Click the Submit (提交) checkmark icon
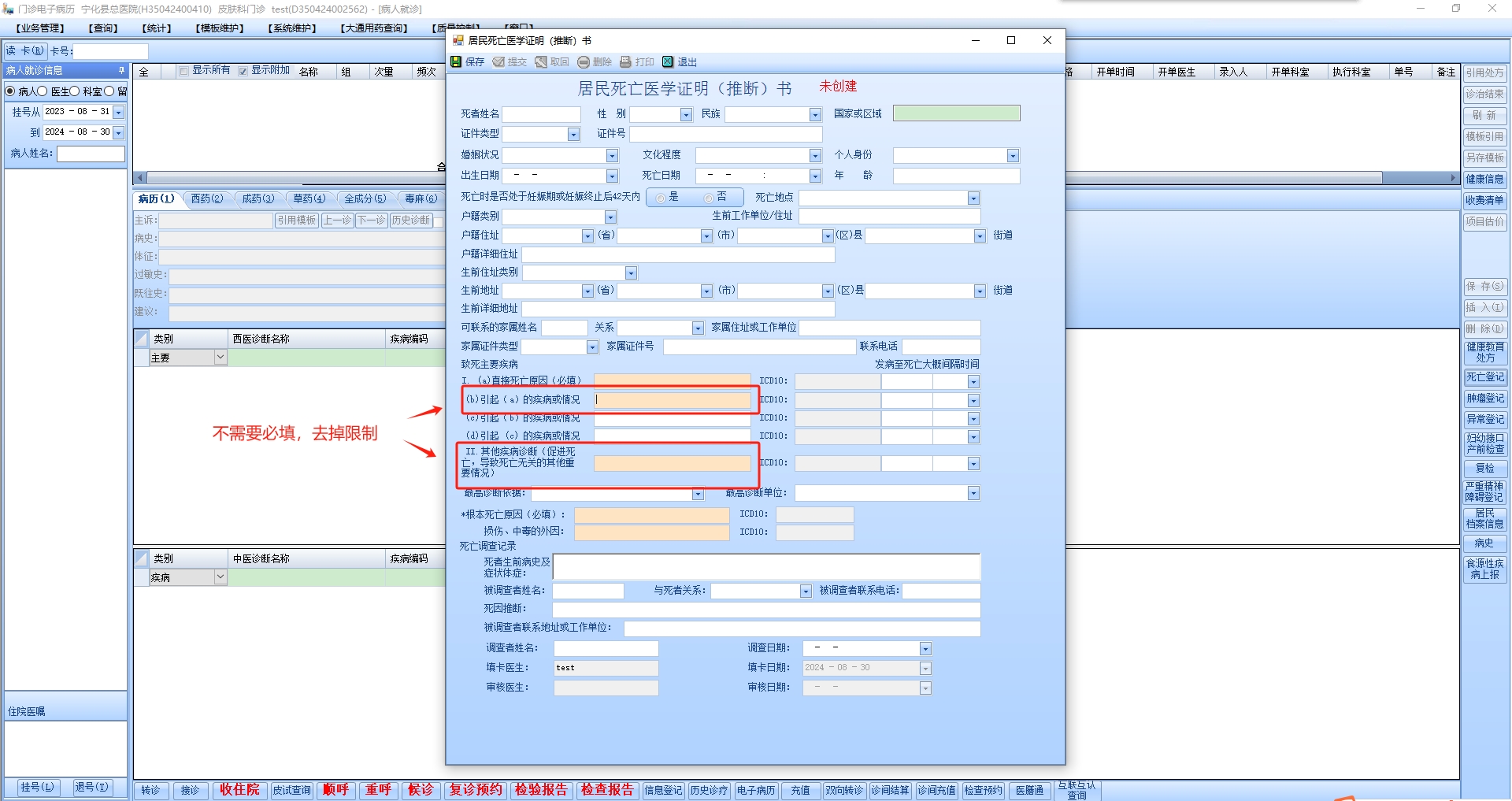This screenshot has height=801, width=1512. 498,61
